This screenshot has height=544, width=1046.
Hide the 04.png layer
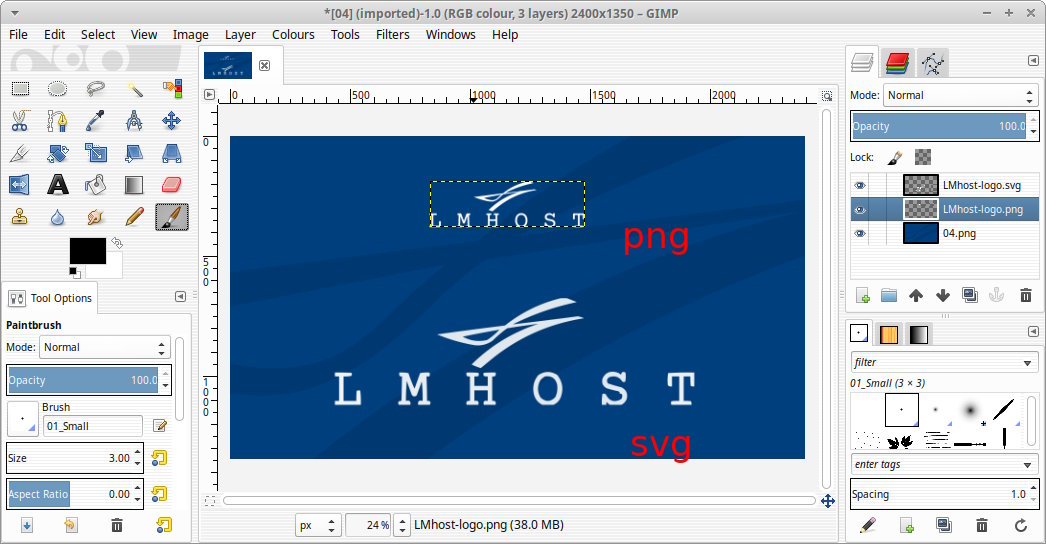[x=860, y=234]
